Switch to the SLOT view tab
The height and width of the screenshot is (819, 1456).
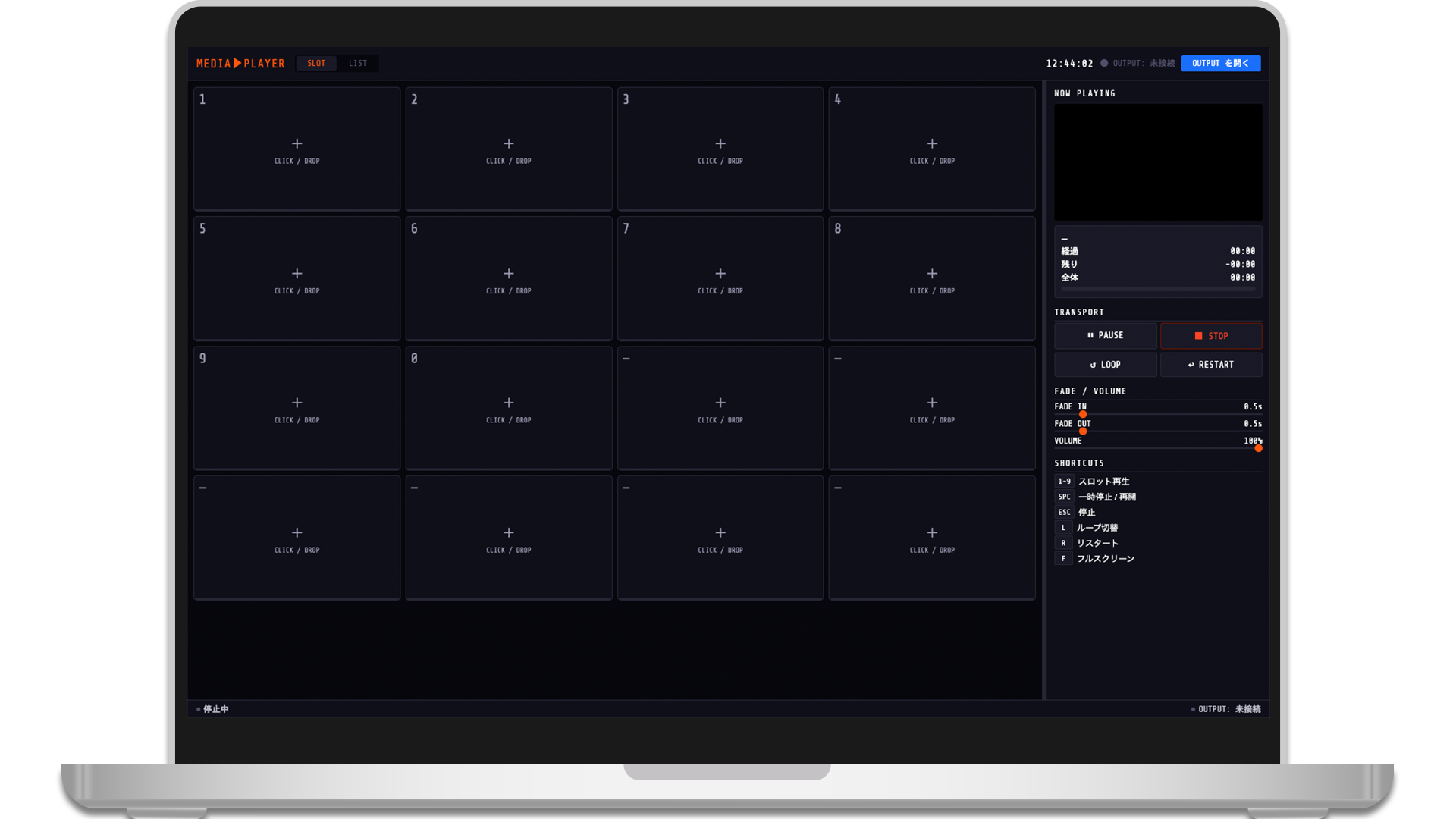(316, 64)
